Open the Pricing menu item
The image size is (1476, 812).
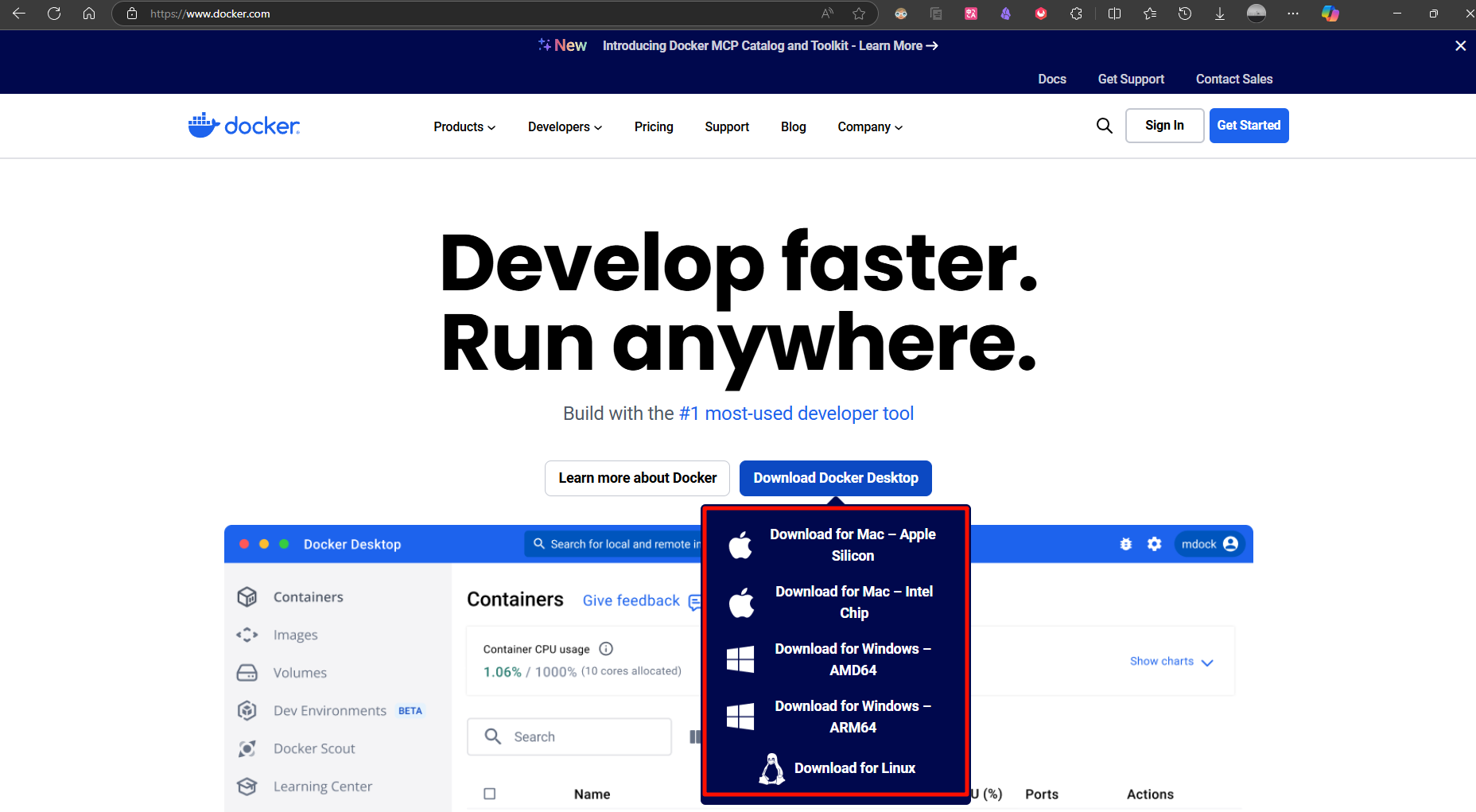653,126
